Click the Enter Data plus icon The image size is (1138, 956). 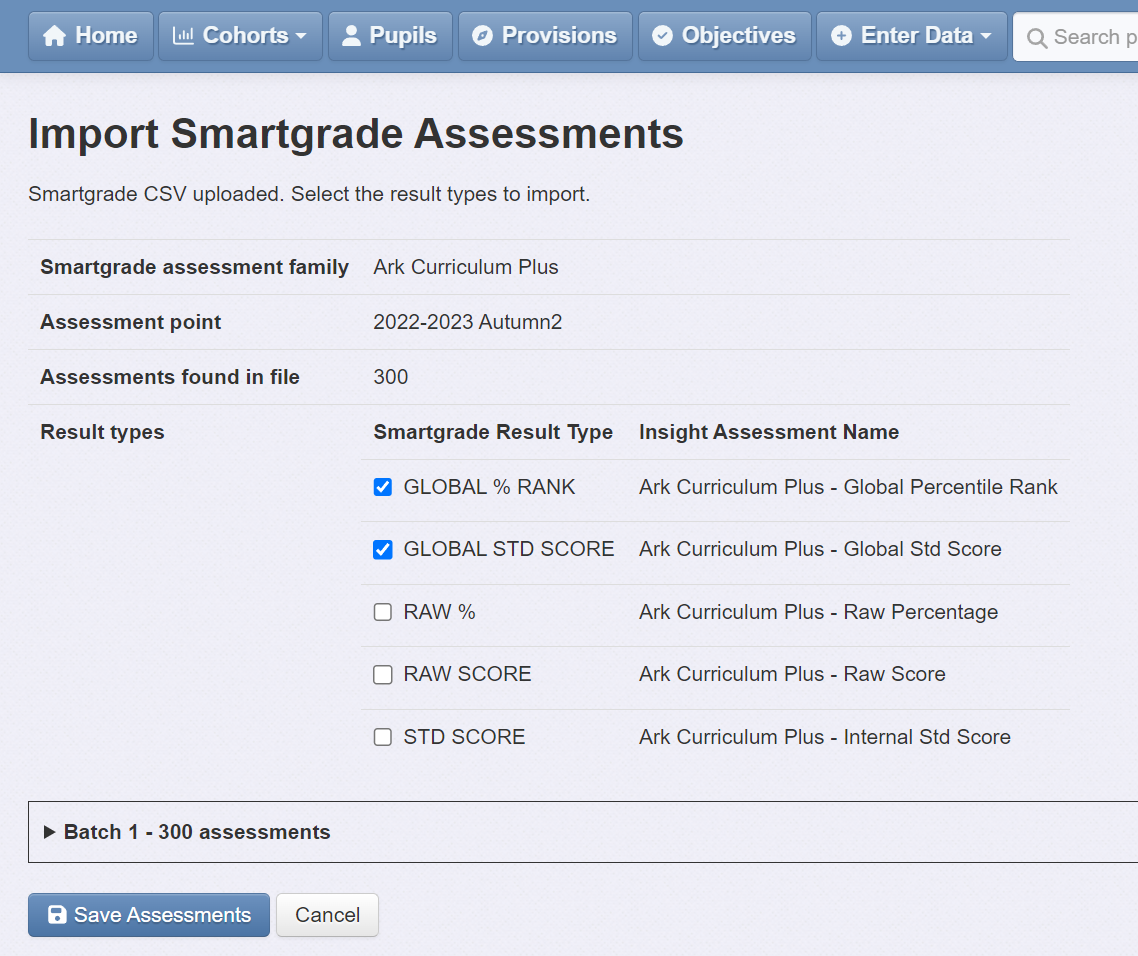tap(841, 36)
